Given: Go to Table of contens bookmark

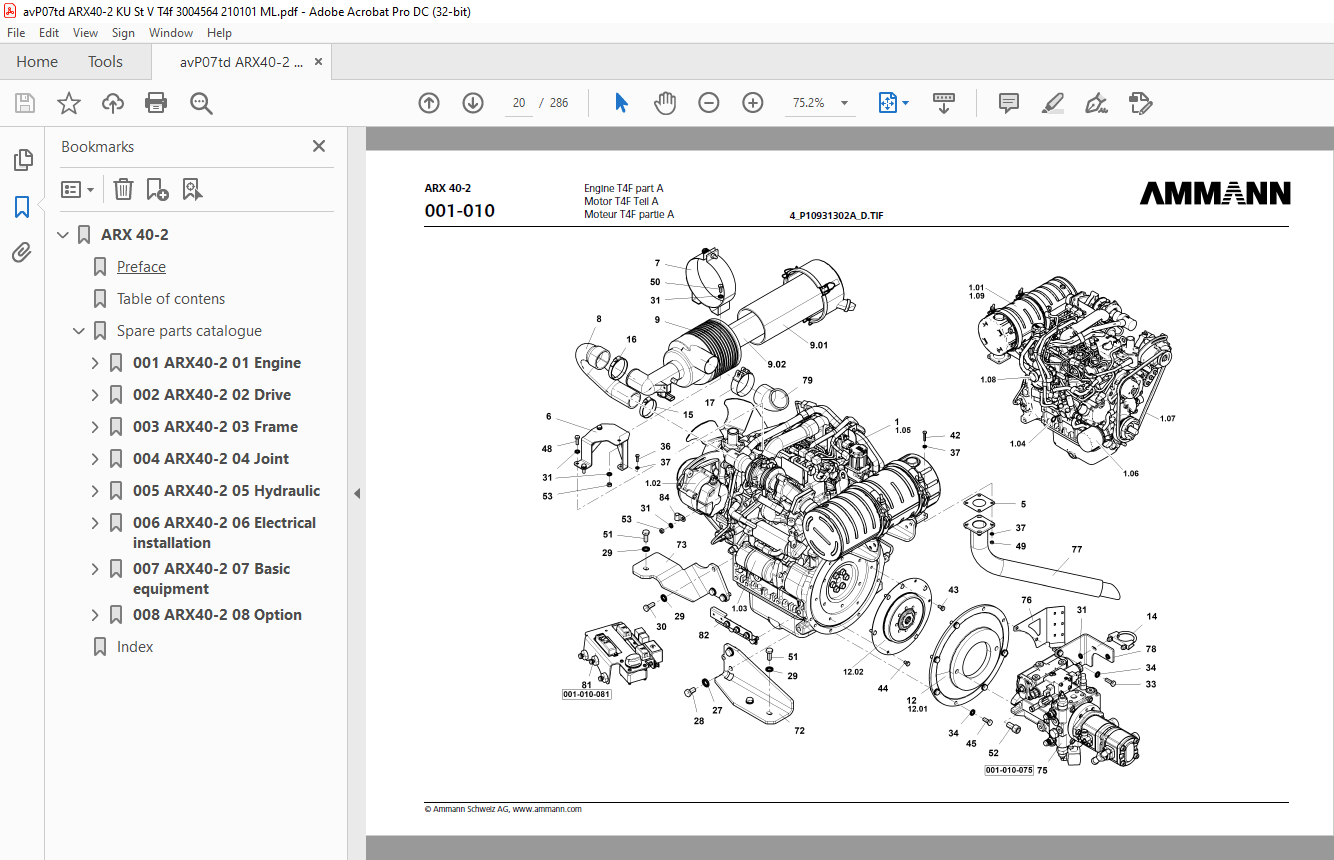Looking at the screenshot, I should tap(171, 299).
